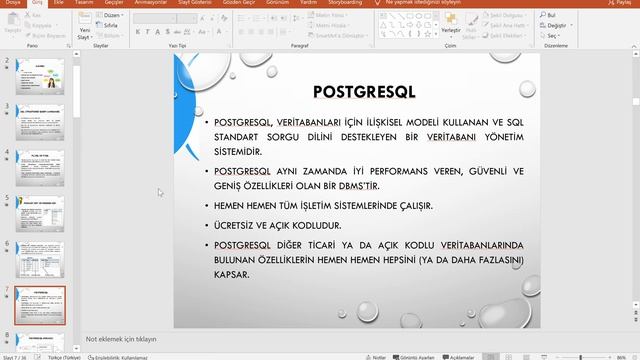Image resolution: width=640 pixels, height=360 pixels.
Task: Open the Düzen layout dropdown
Action: [x=110, y=15]
